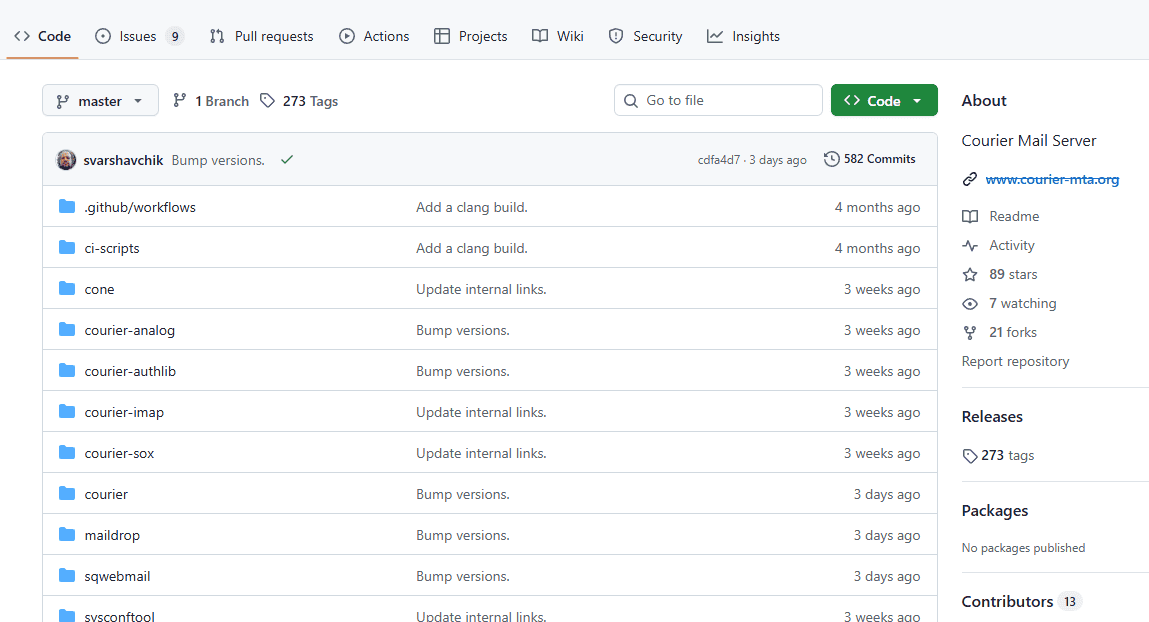This screenshot has height=622, width=1149.
Task: Go to the Pull requests tab
Action: pyautogui.click(x=261, y=36)
